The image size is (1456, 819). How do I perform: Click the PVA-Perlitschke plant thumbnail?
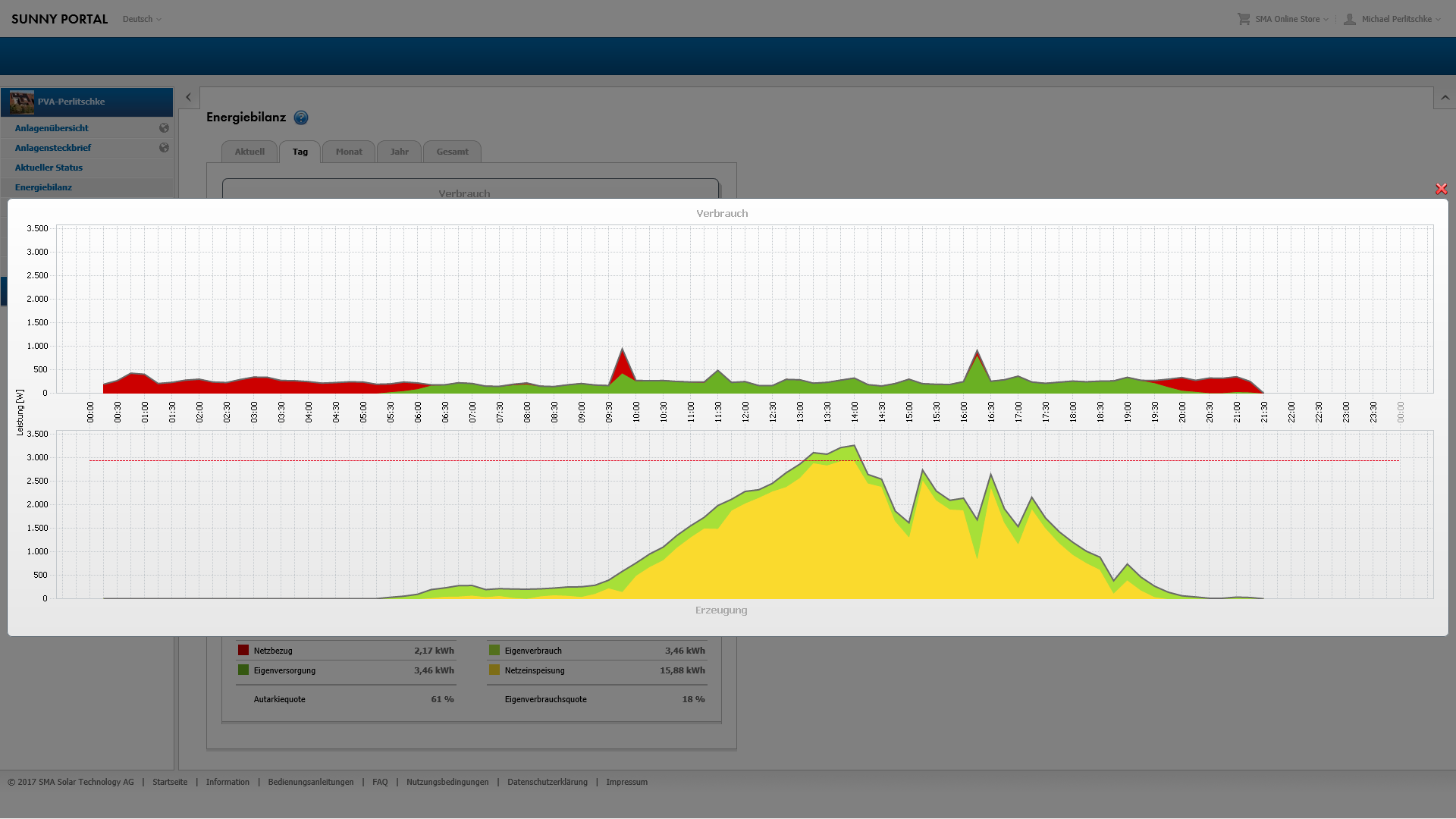pyautogui.click(x=22, y=102)
